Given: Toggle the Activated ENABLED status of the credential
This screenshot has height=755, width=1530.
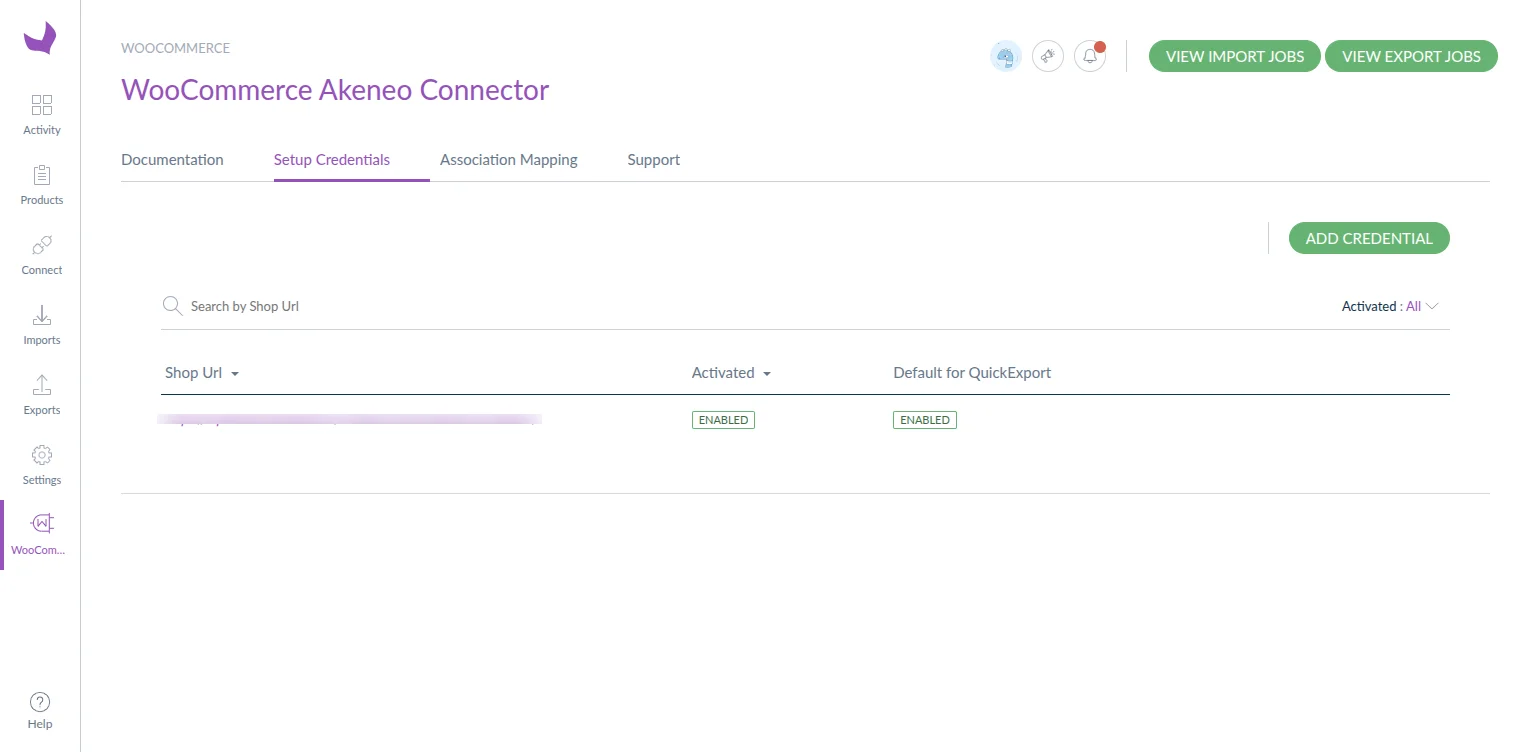Looking at the screenshot, I should 723,420.
